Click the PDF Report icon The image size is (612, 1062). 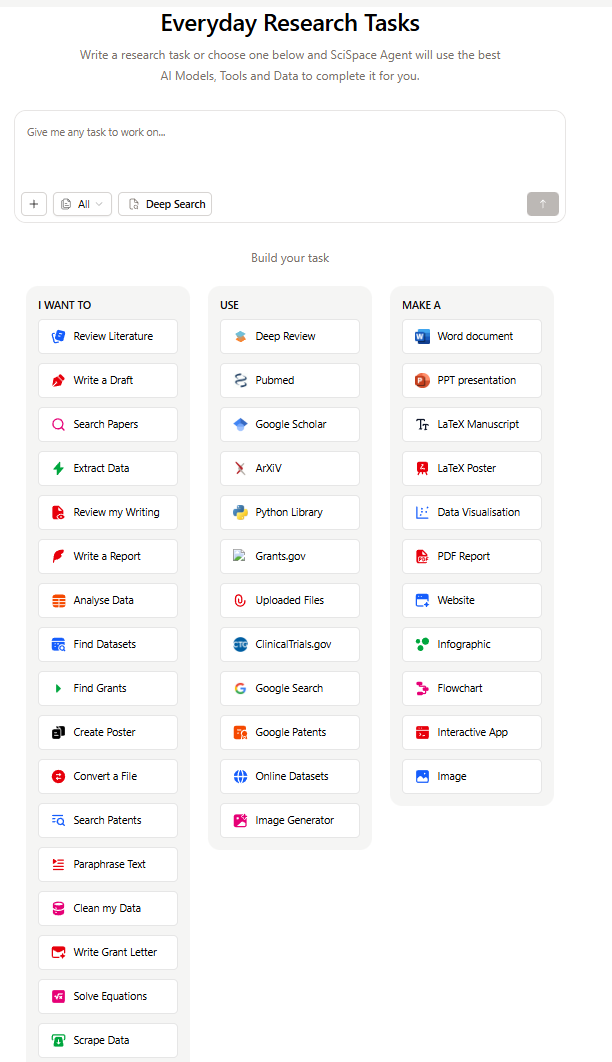click(422, 557)
